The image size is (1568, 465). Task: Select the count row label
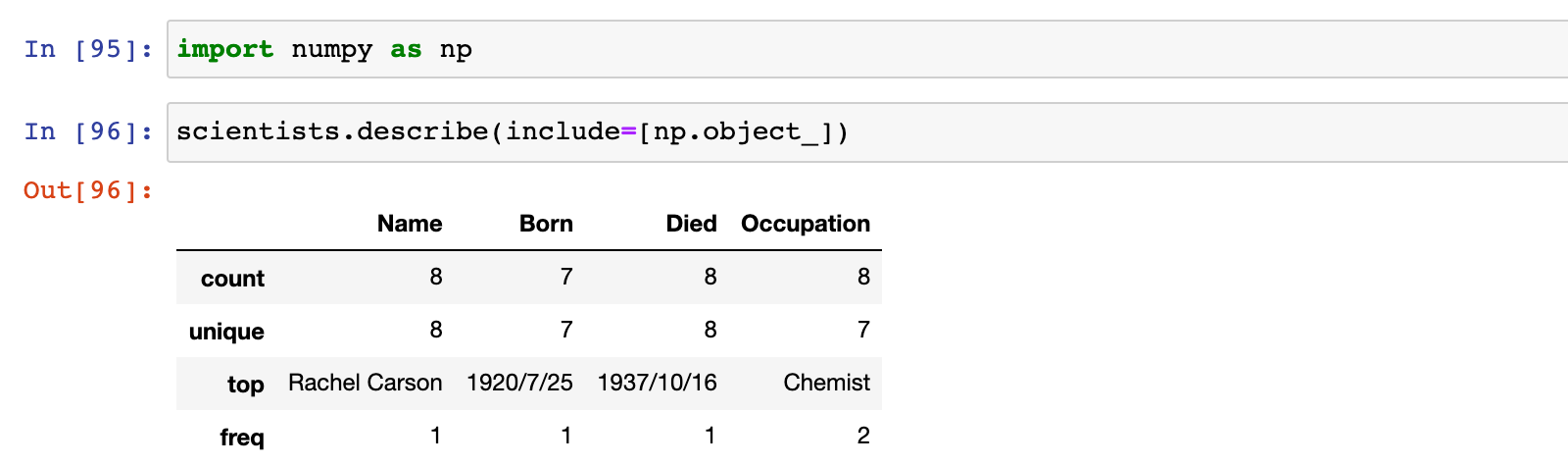click(x=232, y=279)
